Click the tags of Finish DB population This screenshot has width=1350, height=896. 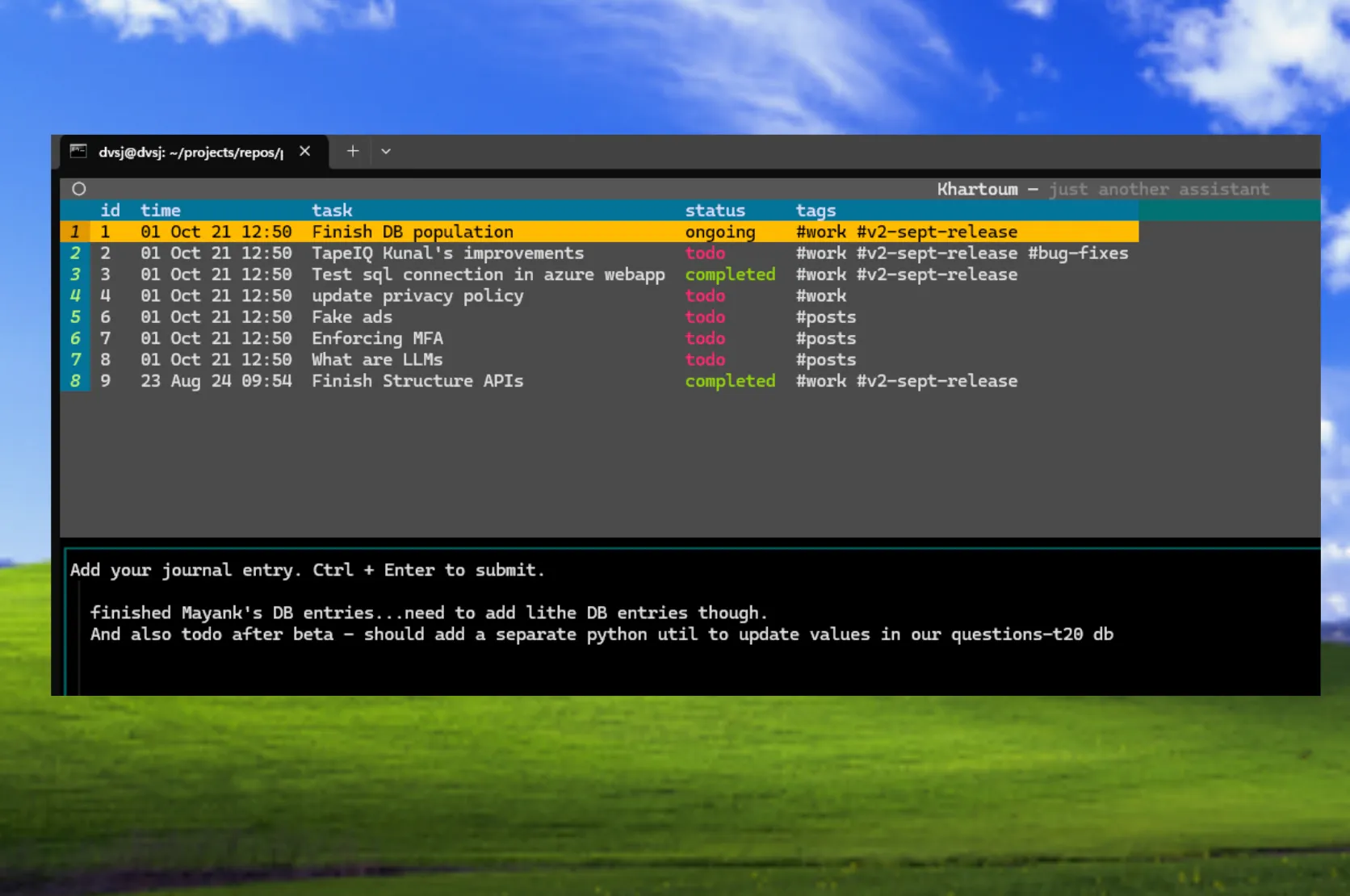907,232
